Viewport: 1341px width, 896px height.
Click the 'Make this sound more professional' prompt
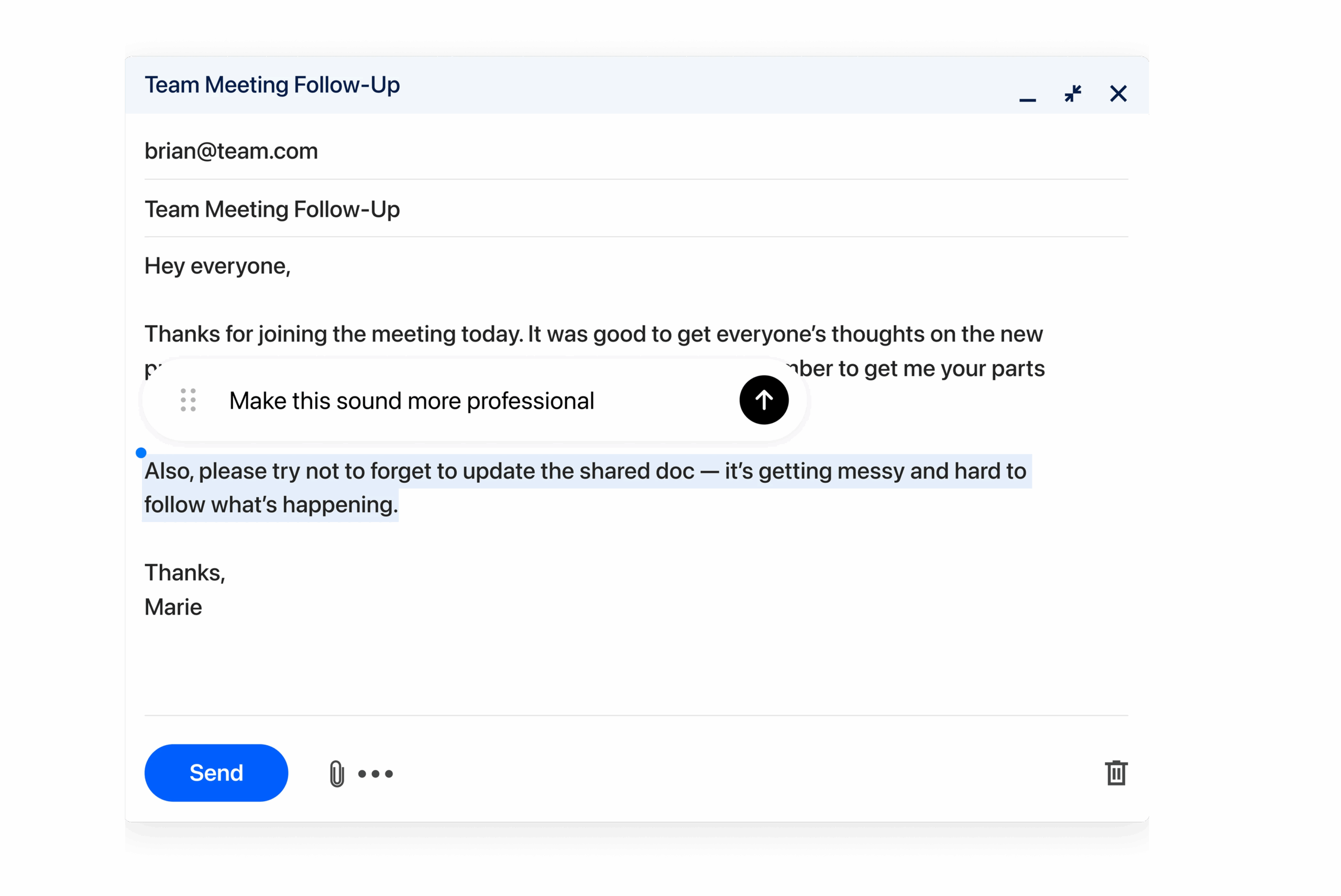tap(412, 401)
